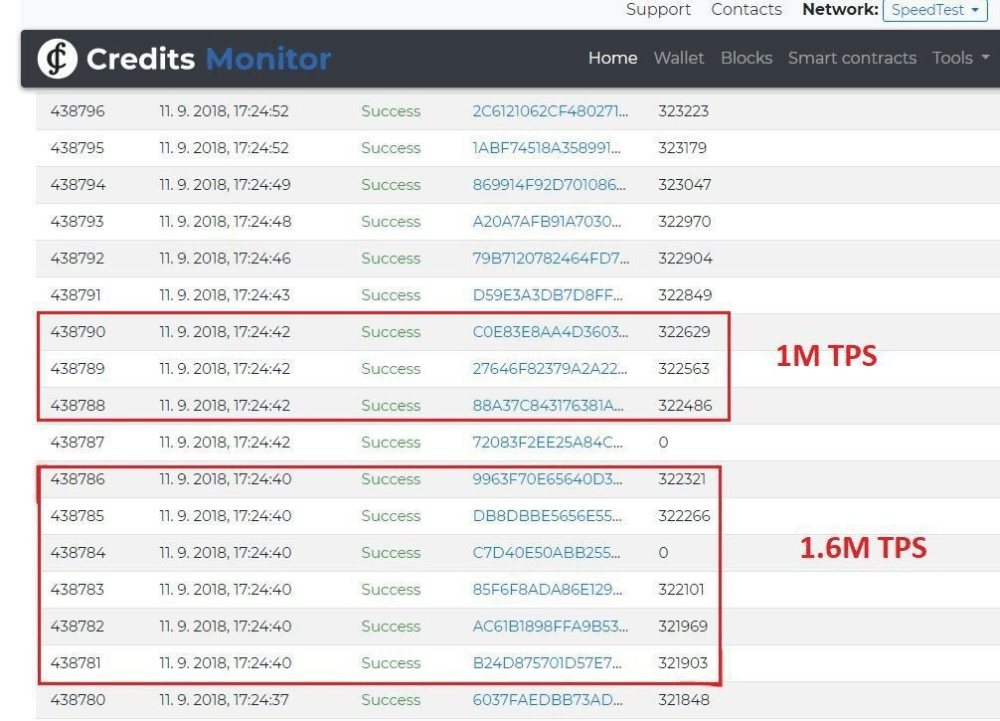Click block number 438781

tap(76, 663)
